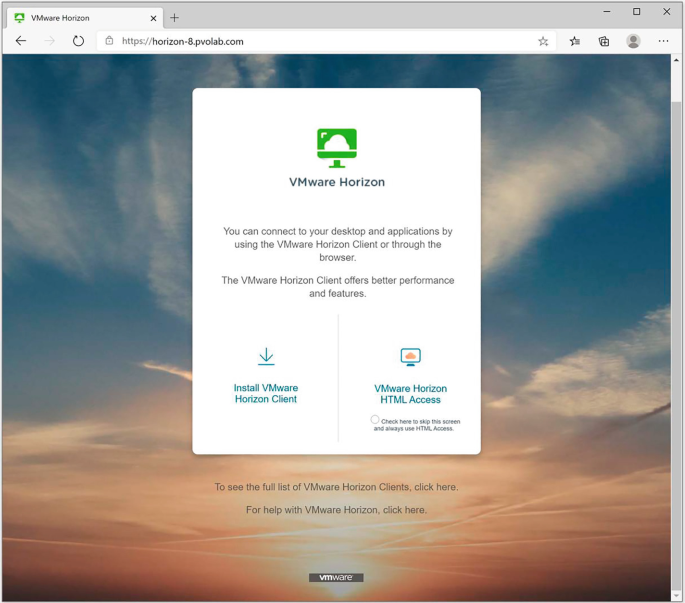Check the always use HTML Access checkbox

pyautogui.click(x=375, y=420)
